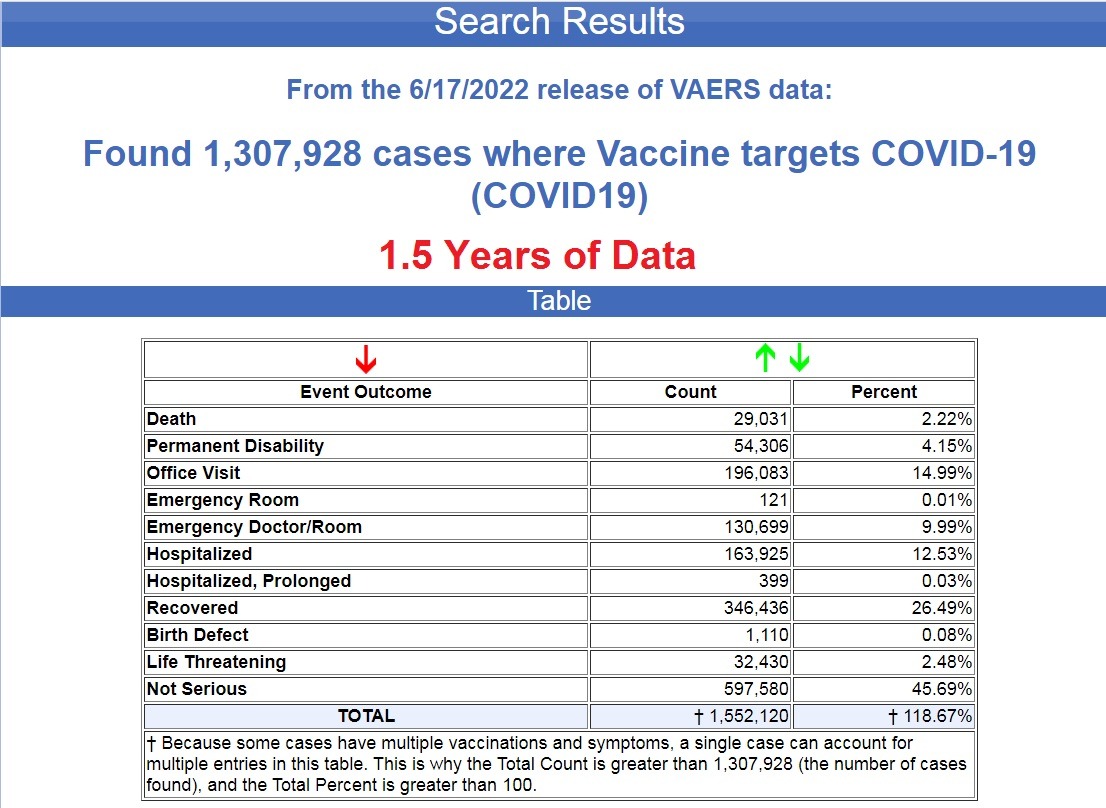Click the Permanent Disability row label
This screenshot has width=1106, height=808.
pyautogui.click(x=235, y=446)
